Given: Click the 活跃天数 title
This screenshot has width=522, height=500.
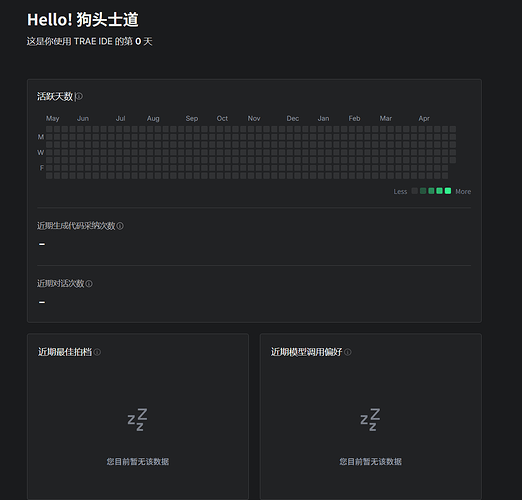Looking at the screenshot, I should pyautogui.click(x=55, y=97).
